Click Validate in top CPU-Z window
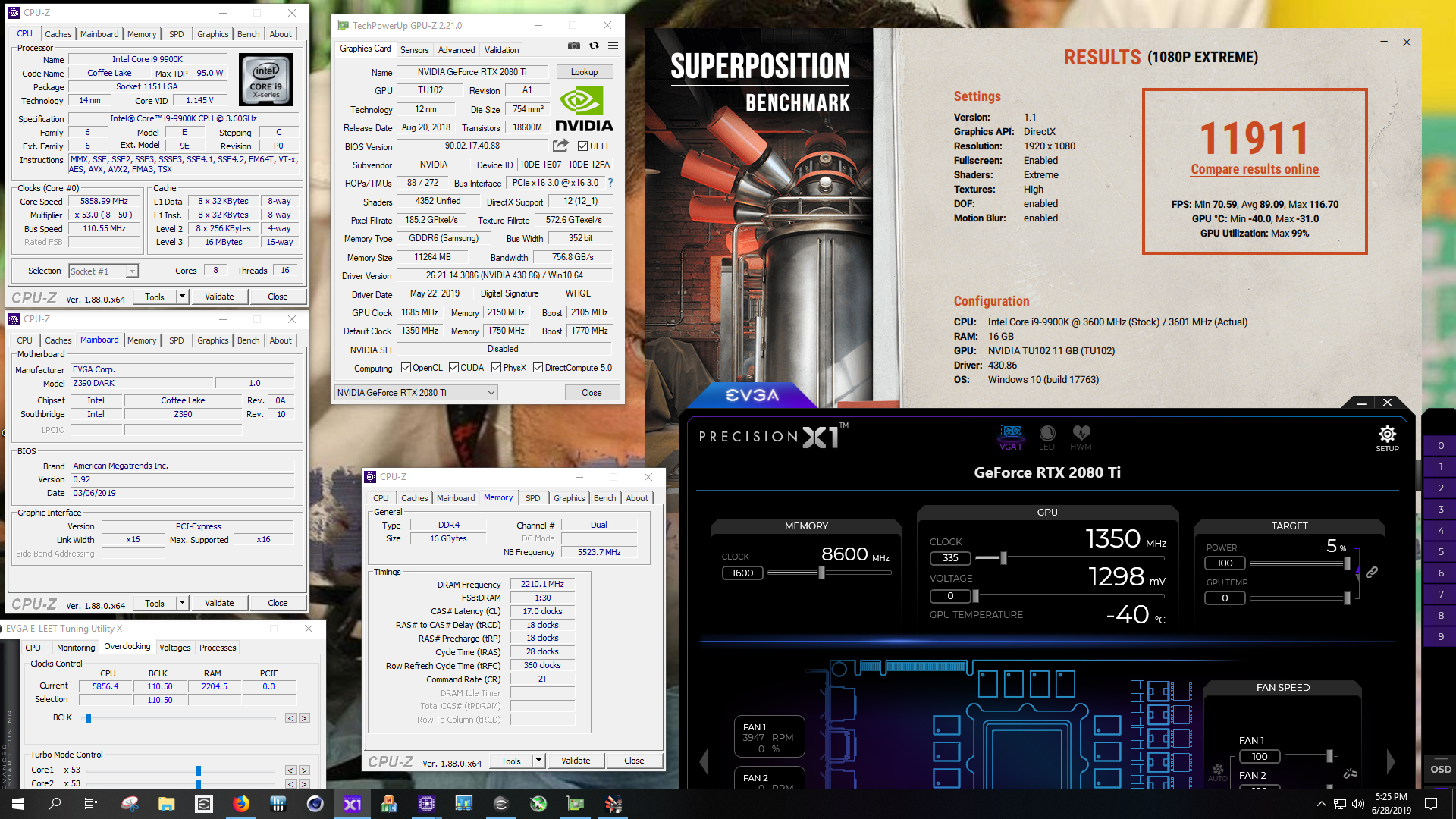 [219, 297]
